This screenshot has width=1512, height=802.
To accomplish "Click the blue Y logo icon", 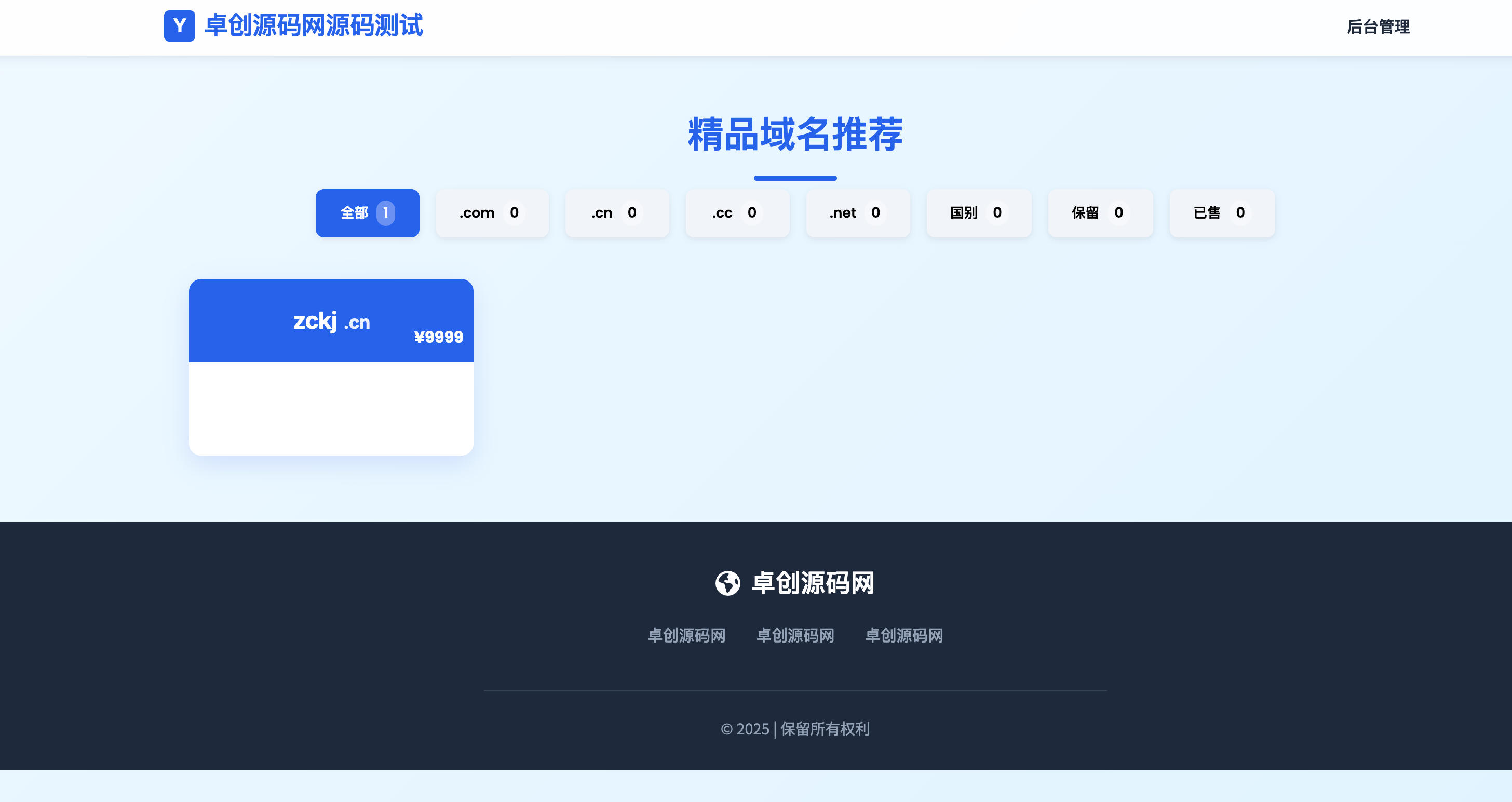I will point(179,26).
